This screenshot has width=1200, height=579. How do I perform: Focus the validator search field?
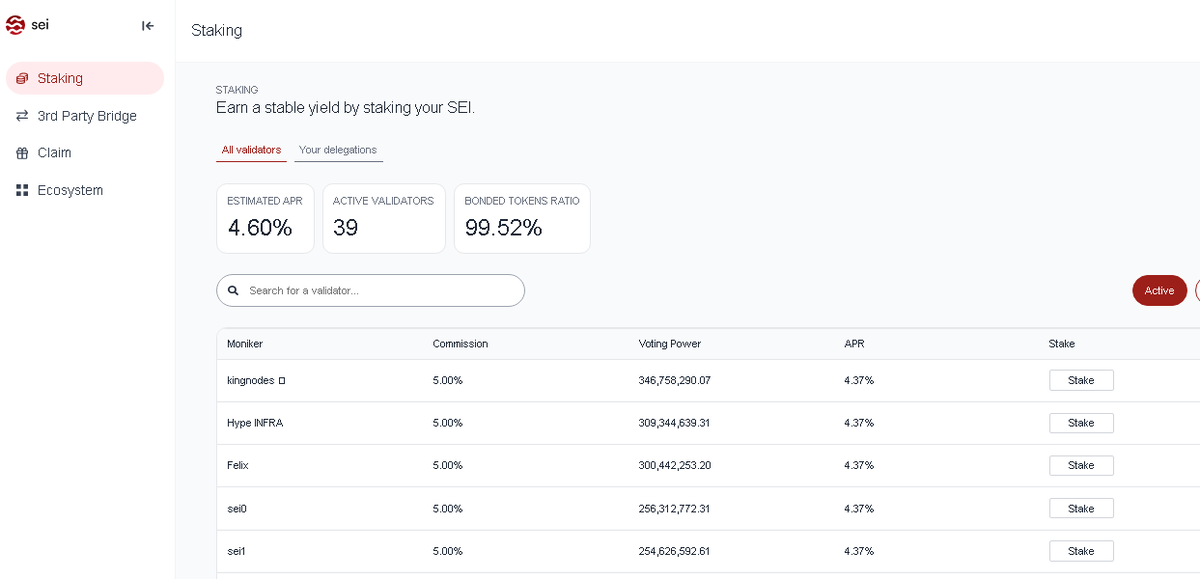point(370,290)
